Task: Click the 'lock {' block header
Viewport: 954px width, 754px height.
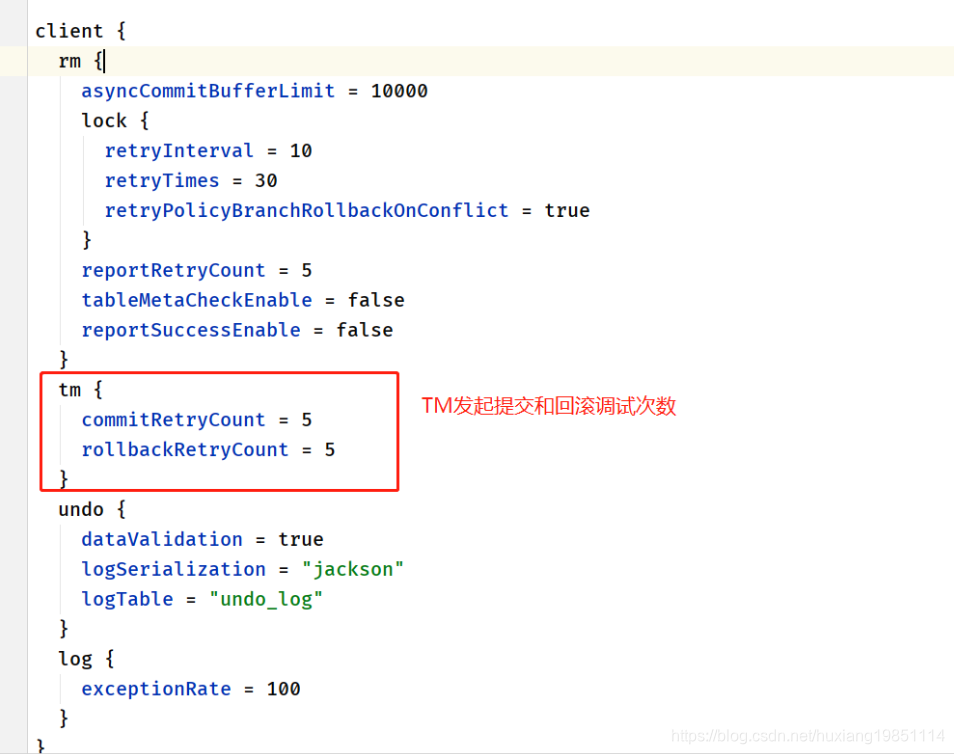Action: pos(115,120)
